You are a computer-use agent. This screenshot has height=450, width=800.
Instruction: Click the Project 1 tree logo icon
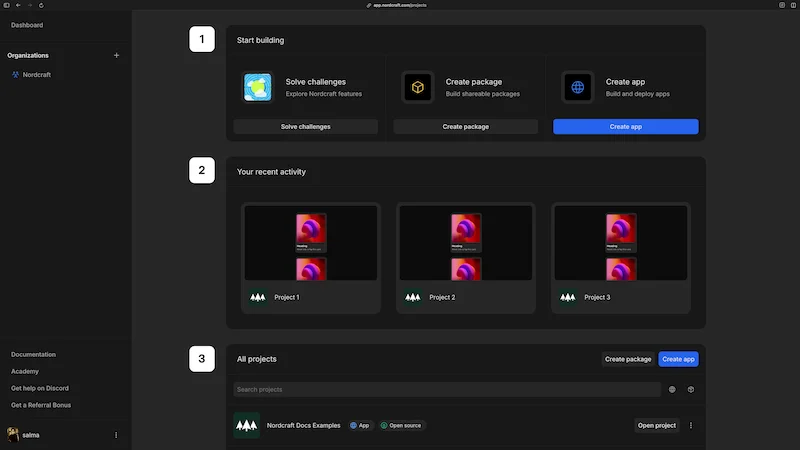(x=258, y=297)
